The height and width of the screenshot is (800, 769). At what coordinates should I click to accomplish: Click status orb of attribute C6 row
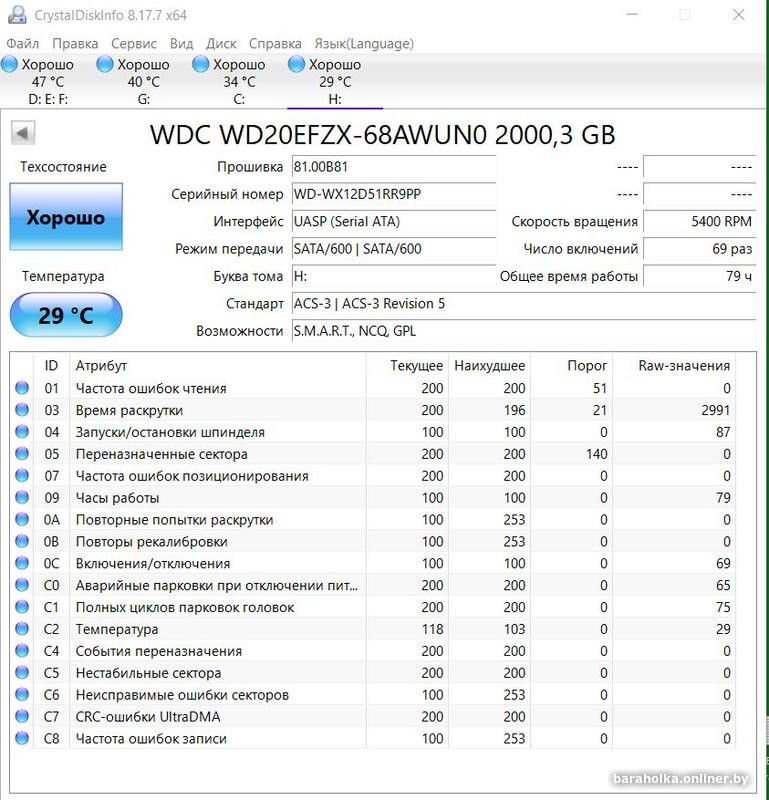[22, 695]
